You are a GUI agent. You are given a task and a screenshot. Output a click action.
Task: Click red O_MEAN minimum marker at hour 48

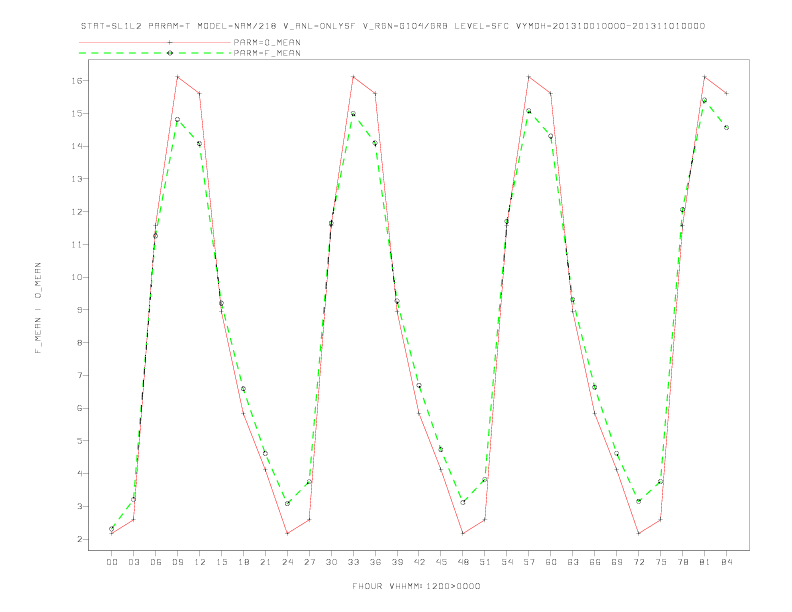pyautogui.click(x=463, y=533)
